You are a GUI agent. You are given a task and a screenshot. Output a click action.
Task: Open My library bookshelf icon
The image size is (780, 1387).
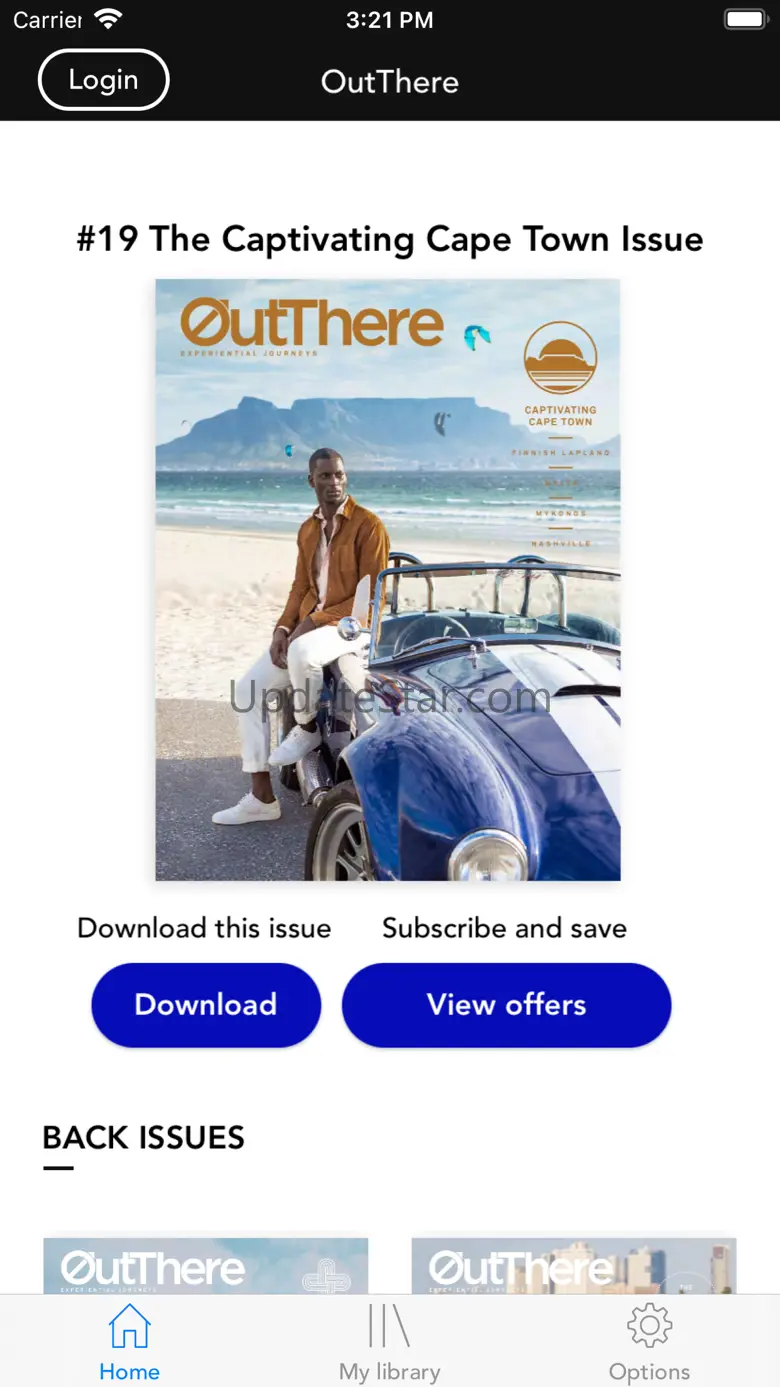(x=389, y=1326)
